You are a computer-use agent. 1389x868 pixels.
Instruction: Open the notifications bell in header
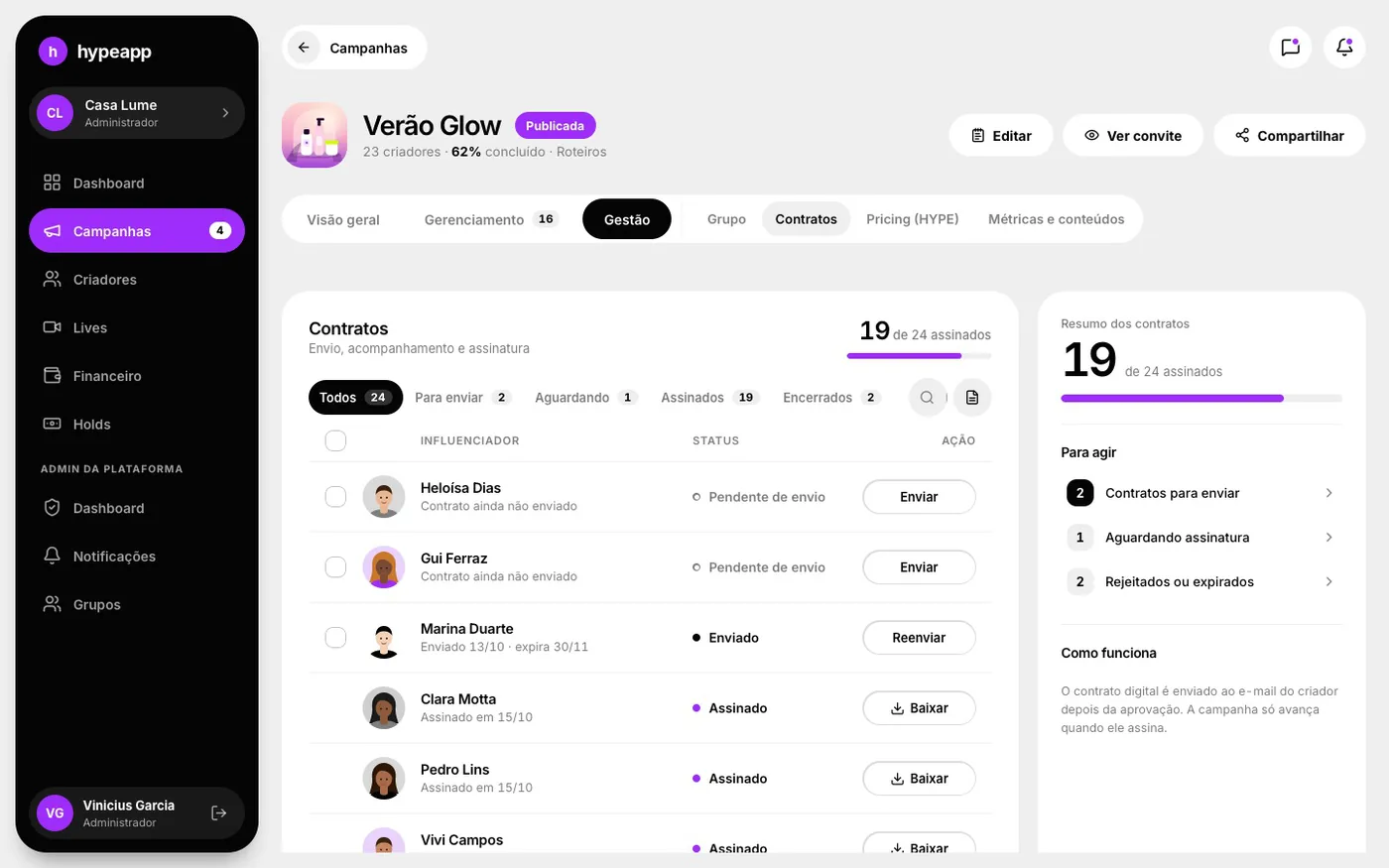(x=1344, y=48)
